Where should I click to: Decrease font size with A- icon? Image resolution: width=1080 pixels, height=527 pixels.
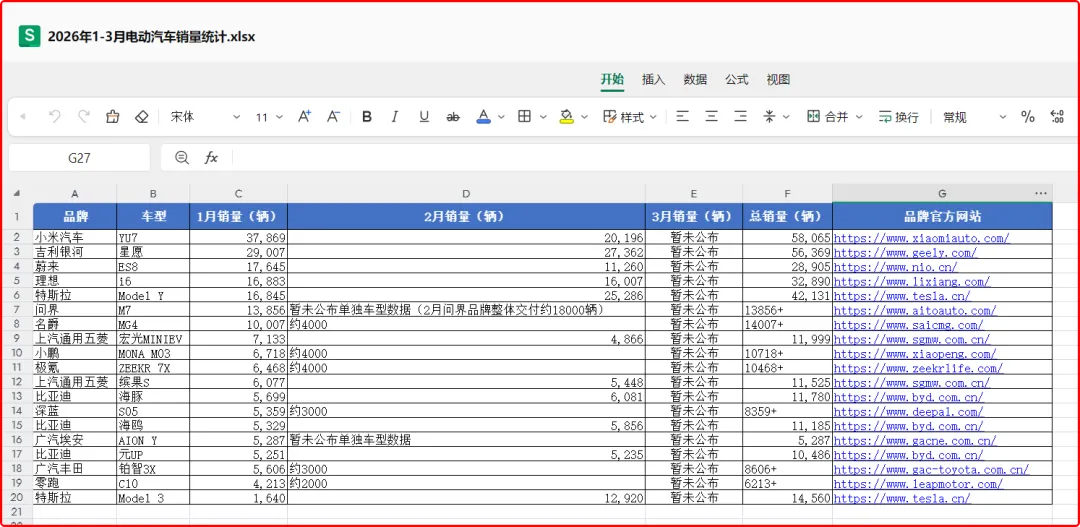tap(333, 116)
